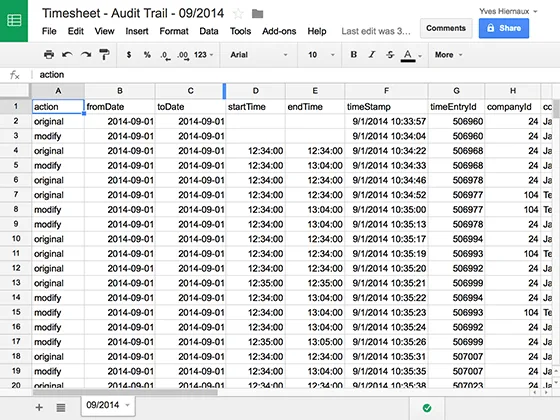Viewport: 560px width, 420px height.
Task: Open the folder icon beside the title
Action: [x=258, y=14]
